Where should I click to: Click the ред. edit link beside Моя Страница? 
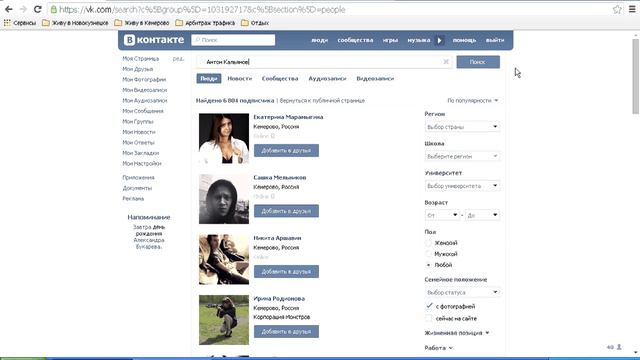coord(178,59)
